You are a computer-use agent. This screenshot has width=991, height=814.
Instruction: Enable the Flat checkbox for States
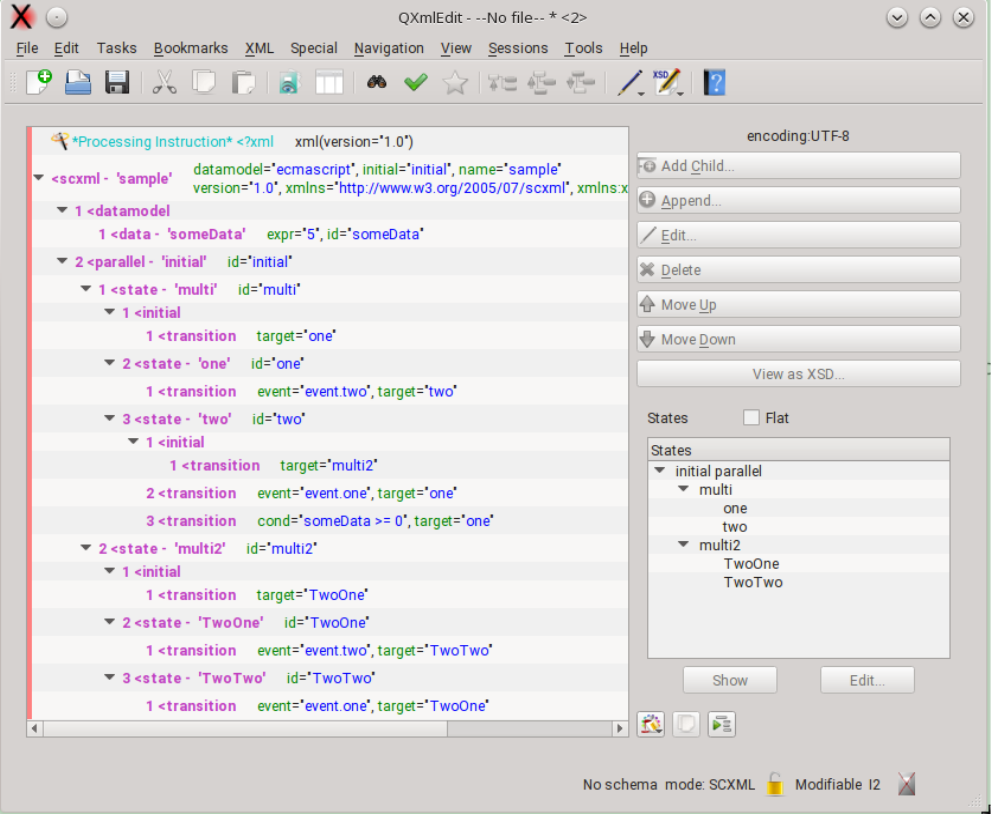tap(751, 418)
